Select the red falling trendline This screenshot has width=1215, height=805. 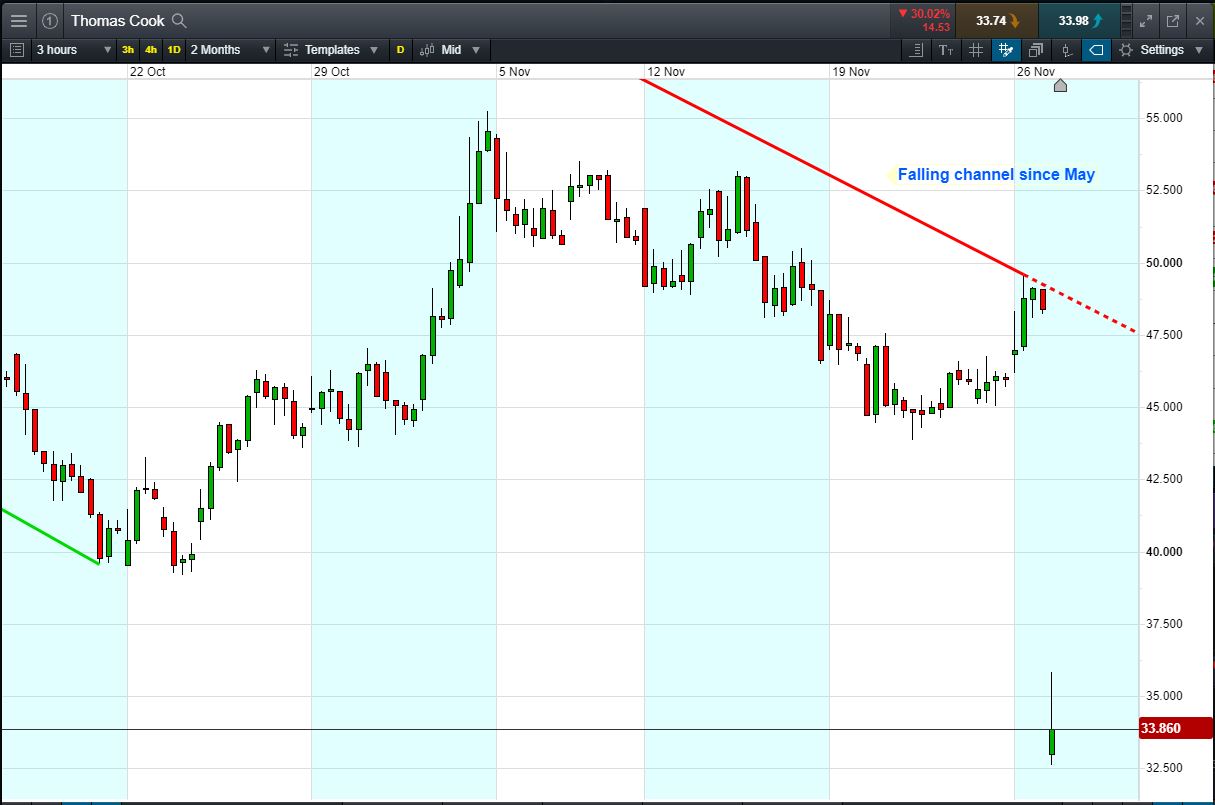coord(832,177)
